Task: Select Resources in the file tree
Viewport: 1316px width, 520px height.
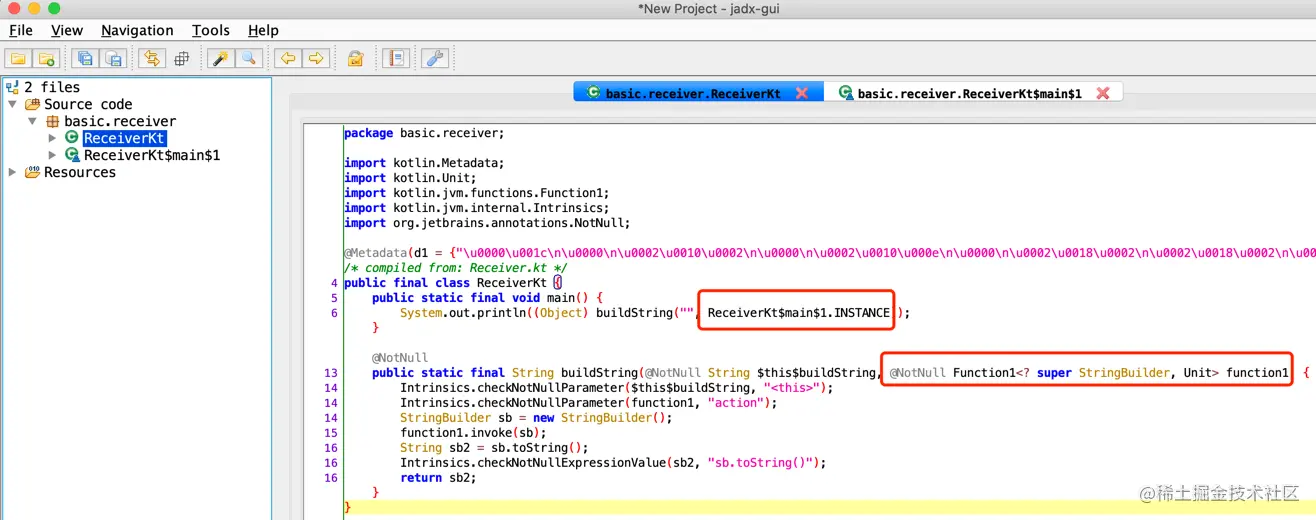Action: (x=80, y=172)
